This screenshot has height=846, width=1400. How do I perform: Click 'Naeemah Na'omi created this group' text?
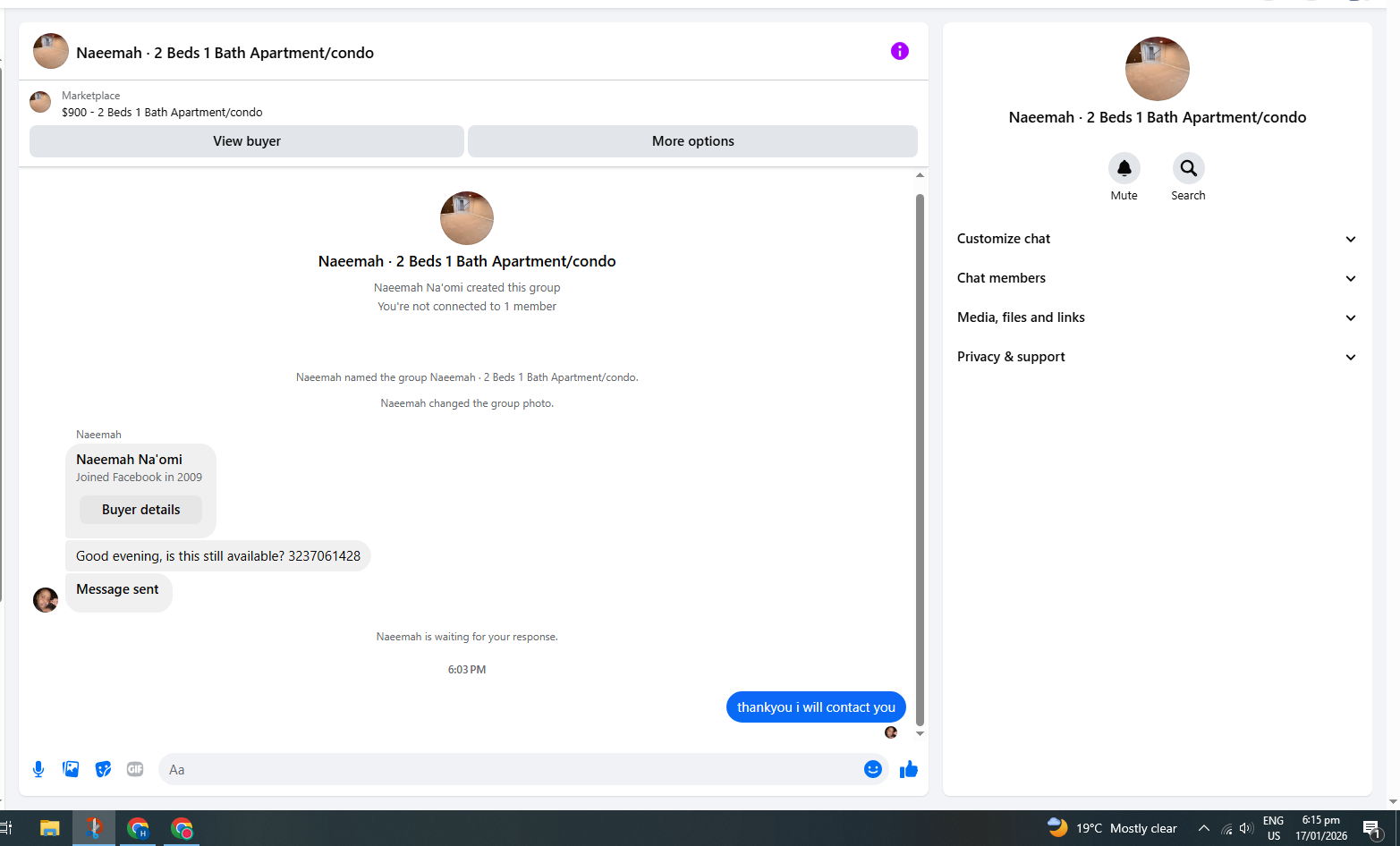pos(467,288)
